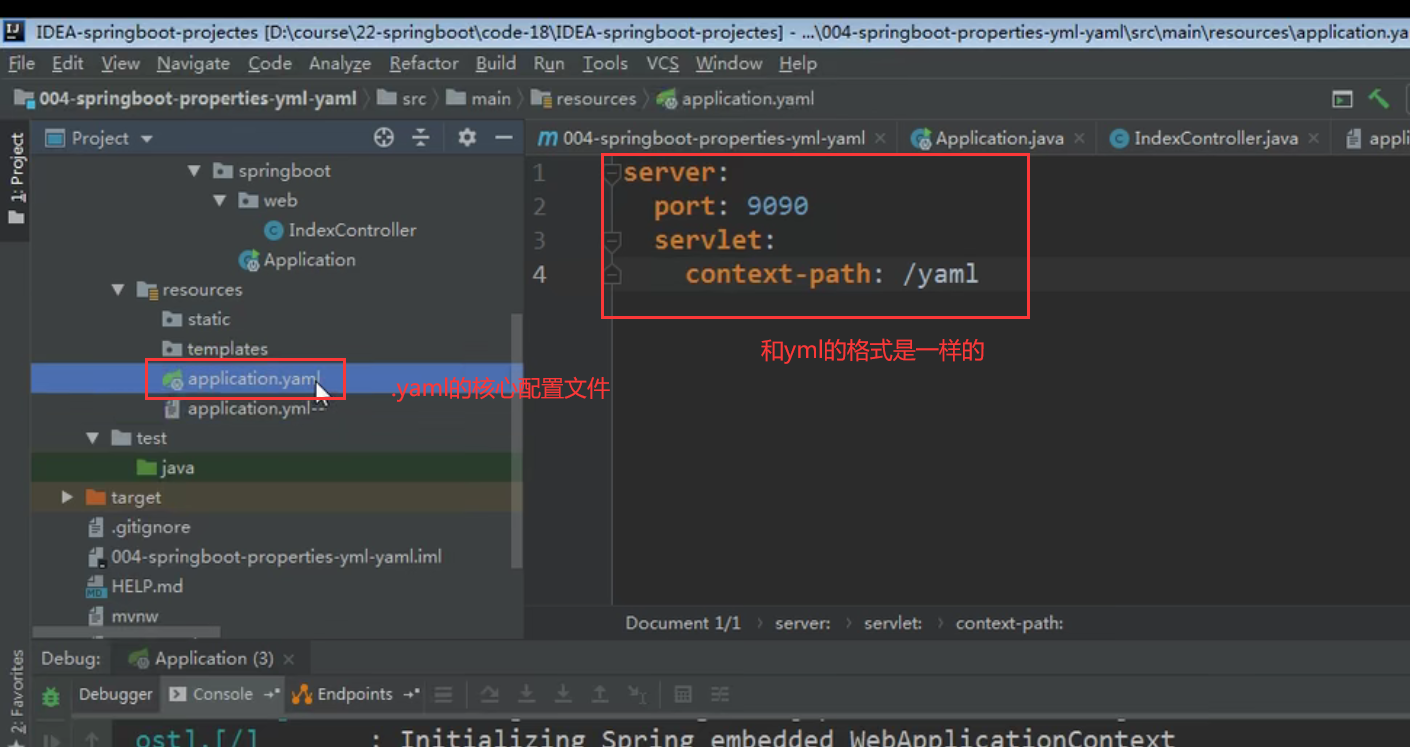Click the fold marker beside servlet line
The height and width of the screenshot is (747, 1410).
613,241
